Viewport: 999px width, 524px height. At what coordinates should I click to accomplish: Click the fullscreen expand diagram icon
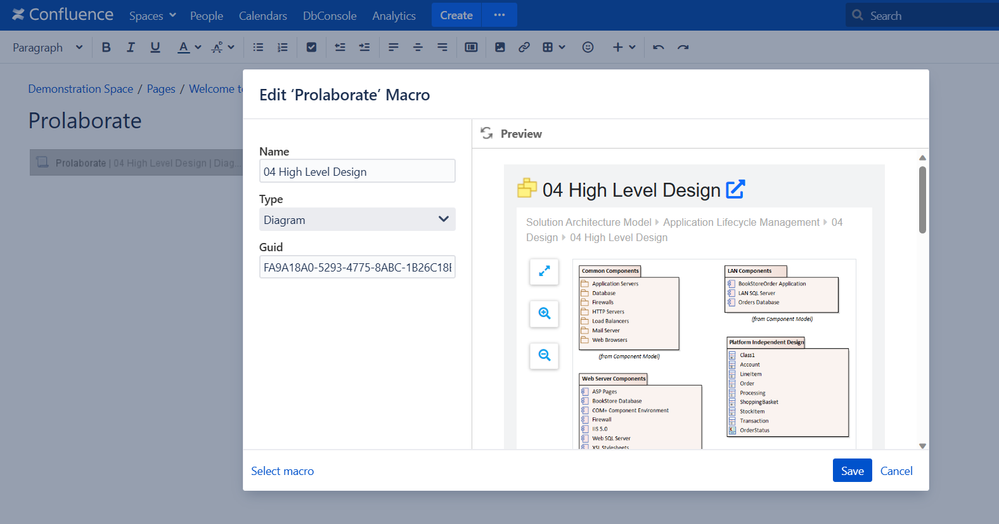tap(544, 272)
